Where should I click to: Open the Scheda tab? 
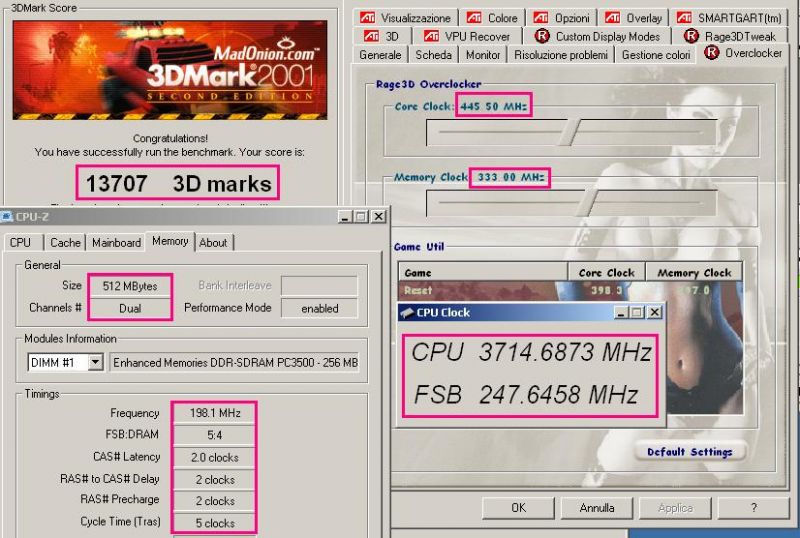(433, 55)
